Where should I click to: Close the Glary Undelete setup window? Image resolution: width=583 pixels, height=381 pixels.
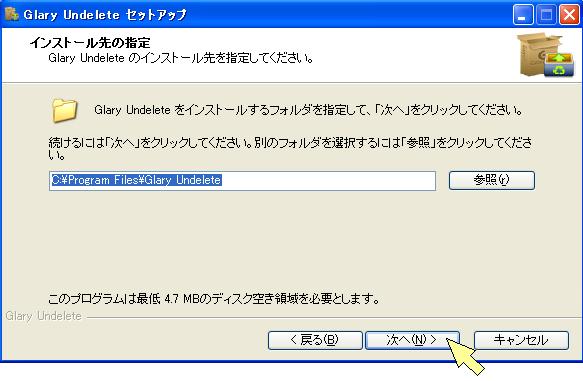(x=569, y=15)
